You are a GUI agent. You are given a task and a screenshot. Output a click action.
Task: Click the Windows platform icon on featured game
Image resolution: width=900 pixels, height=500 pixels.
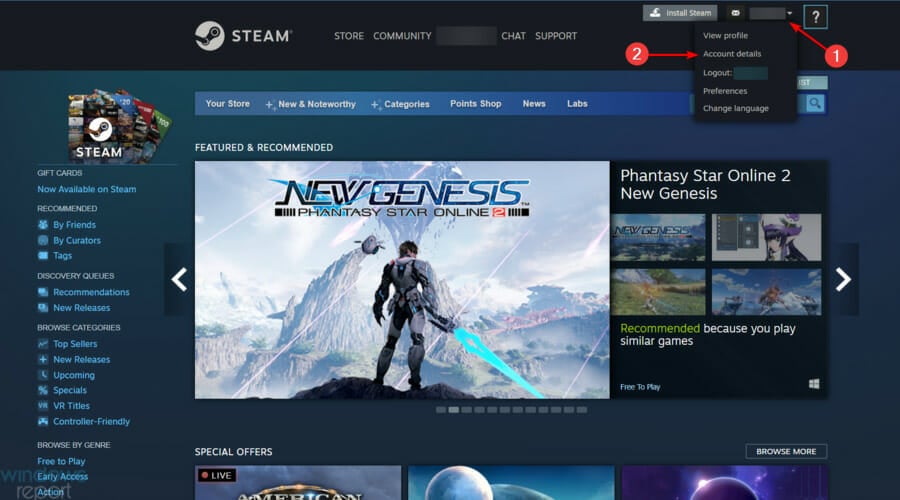pyautogui.click(x=814, y=383)
